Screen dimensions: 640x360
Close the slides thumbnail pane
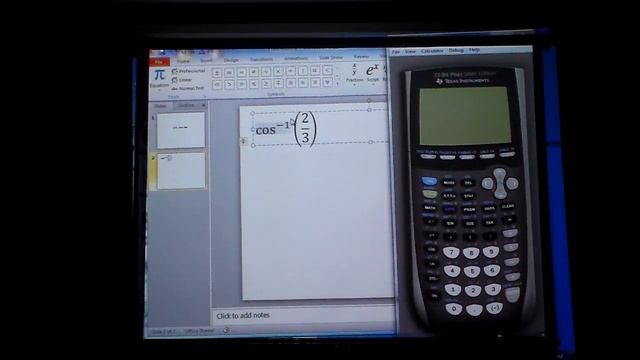point(204,105)
